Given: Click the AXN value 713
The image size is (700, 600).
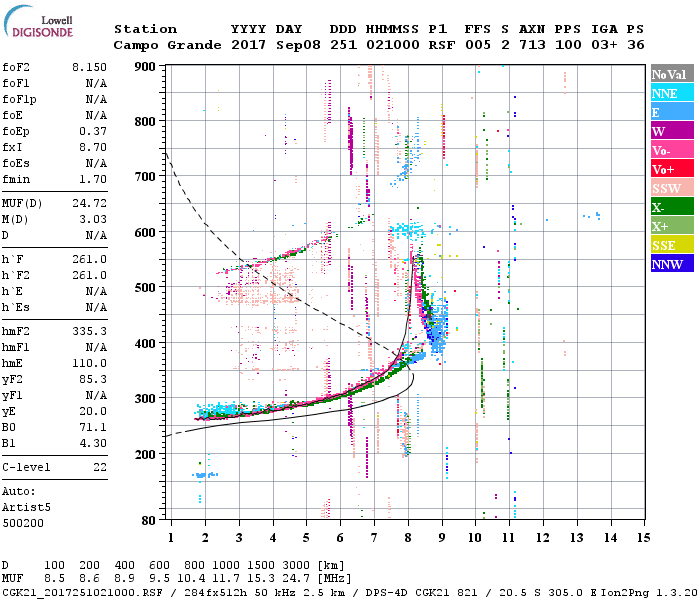Looking at the screenshot, I should 532,45.
